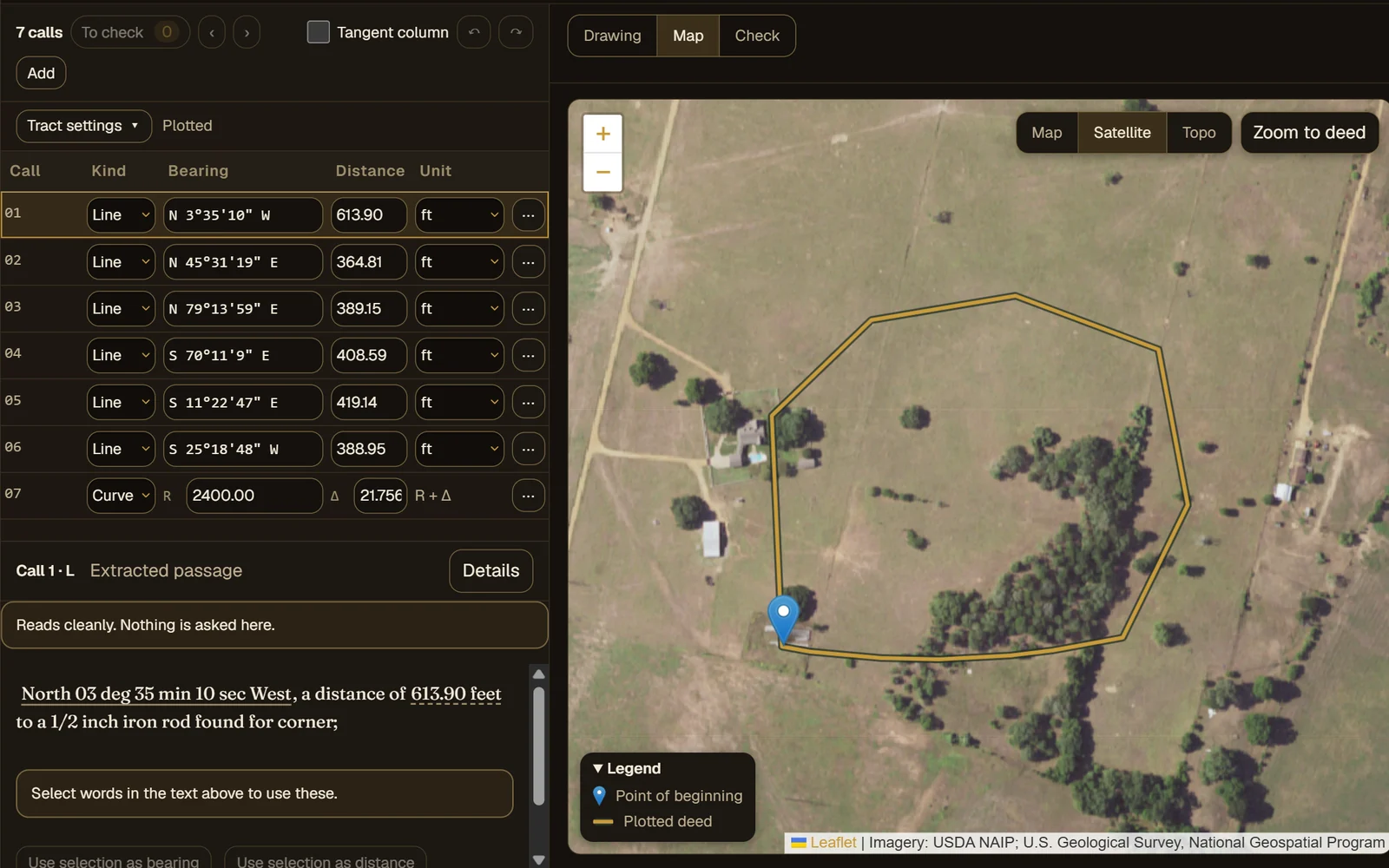
Task: Go to next call with right arrow
Action: coord(247,33)
